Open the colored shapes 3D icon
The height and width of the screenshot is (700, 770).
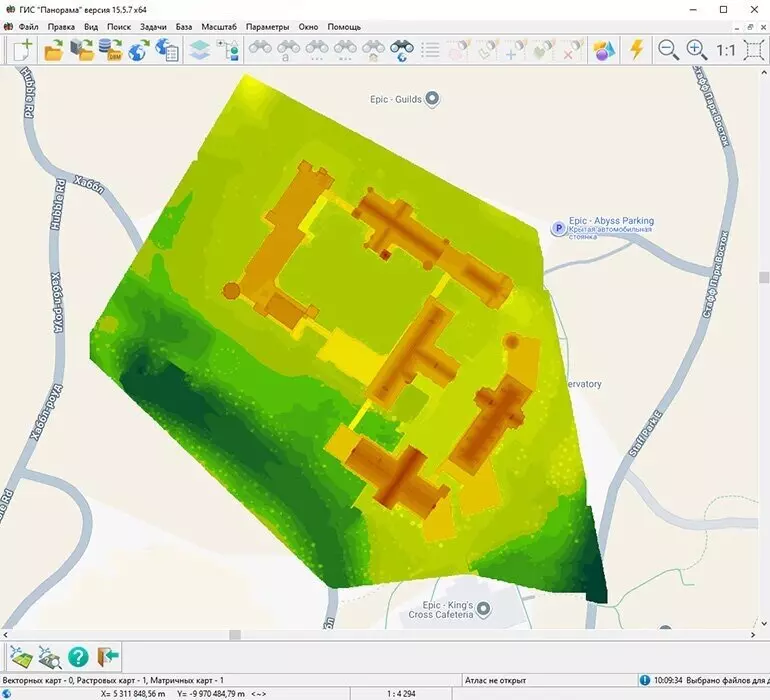point(604,50)
